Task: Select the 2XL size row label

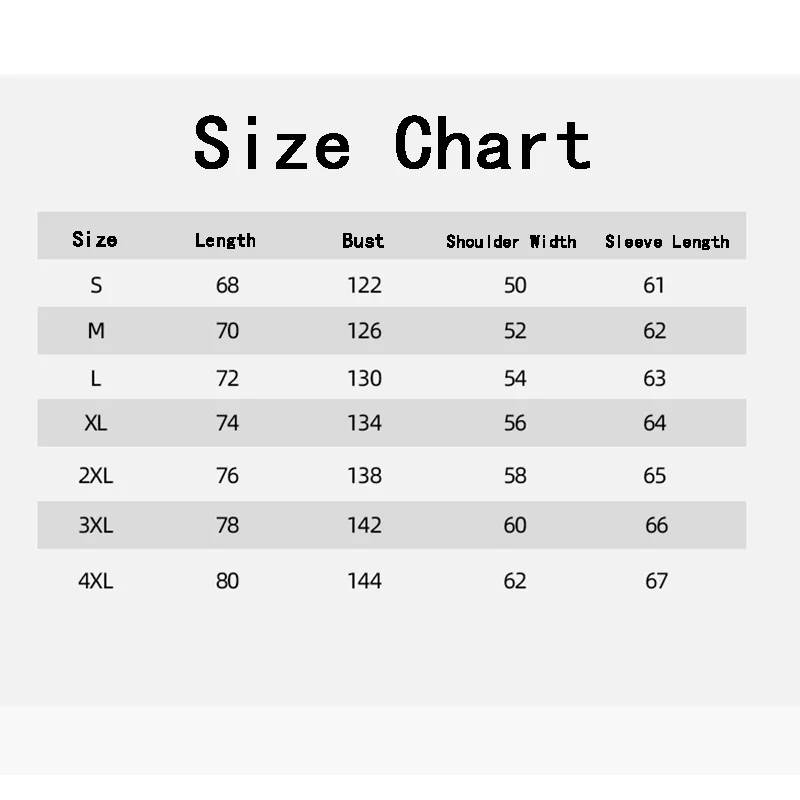Action: click(96, 476)
